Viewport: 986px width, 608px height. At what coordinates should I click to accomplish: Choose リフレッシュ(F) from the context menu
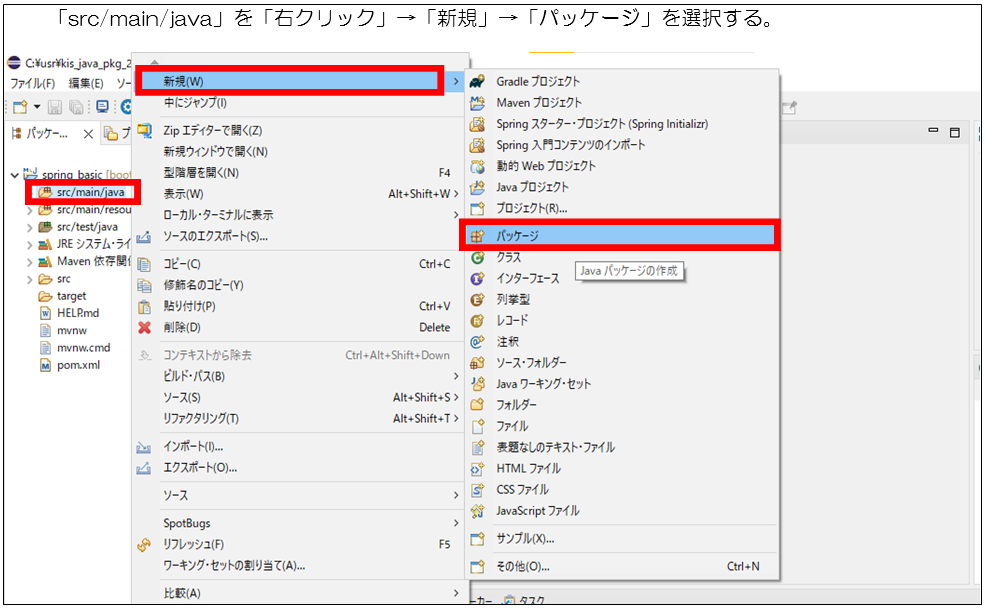tap(194, 544)
